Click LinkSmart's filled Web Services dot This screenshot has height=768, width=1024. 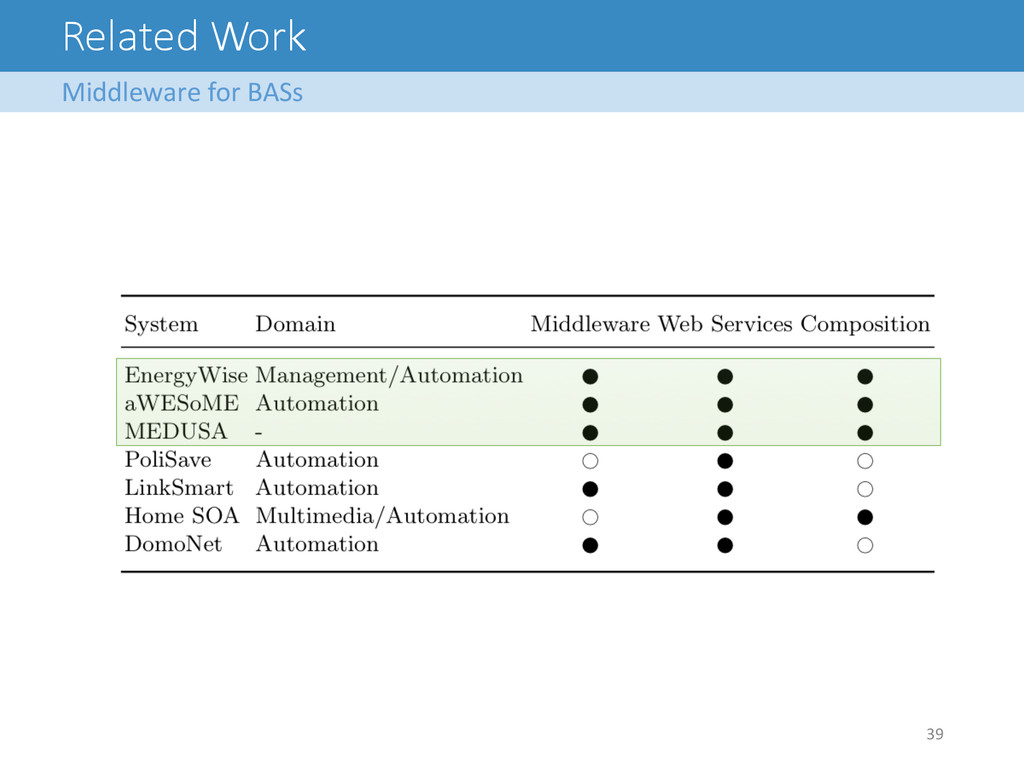pyautogui.click(x=725, y=489)
